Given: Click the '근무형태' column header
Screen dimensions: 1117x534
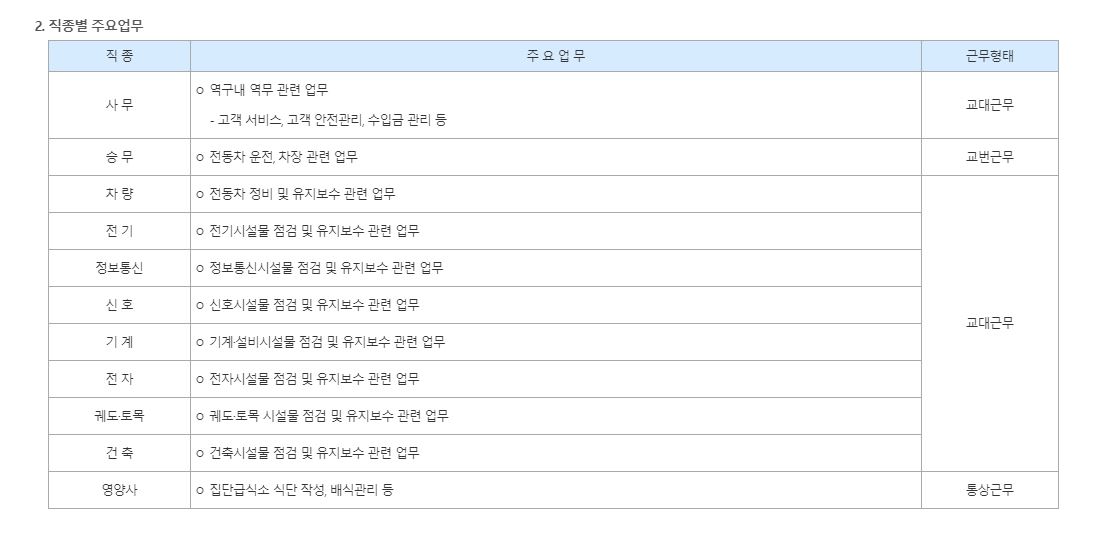Looking at the screenshot, I should (x=989, y=56).
